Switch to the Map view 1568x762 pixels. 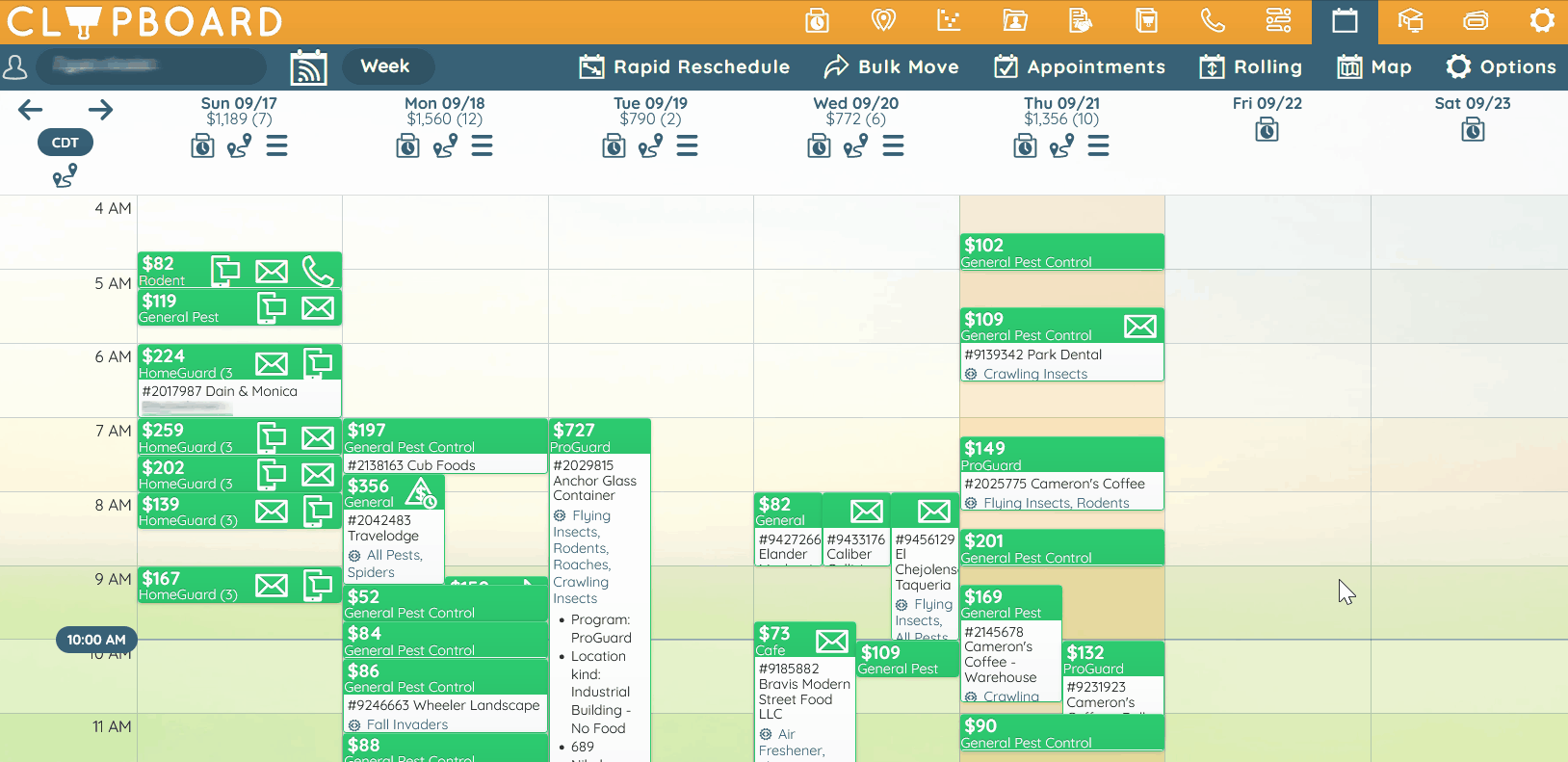tap(1374, 66)
